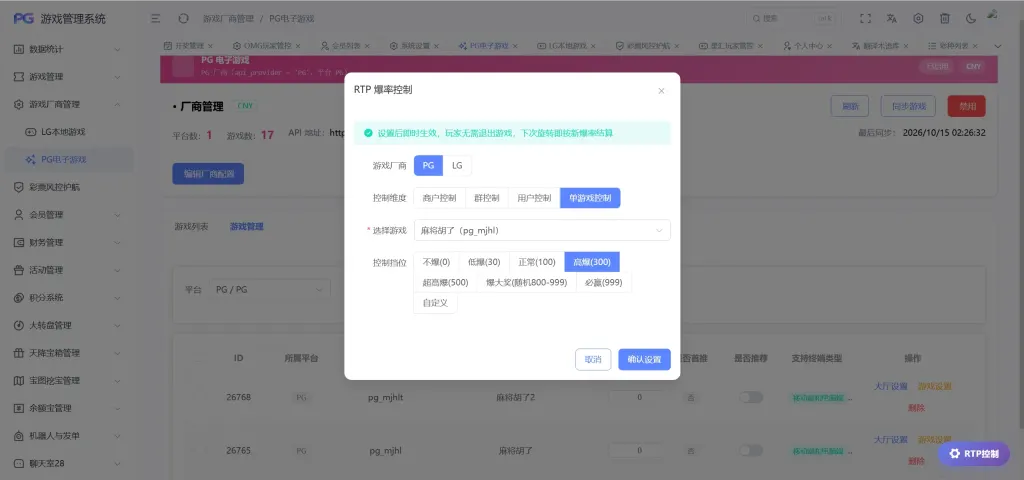
Task: Close the LG本地游戏 tab
Action: click(594, 46)
